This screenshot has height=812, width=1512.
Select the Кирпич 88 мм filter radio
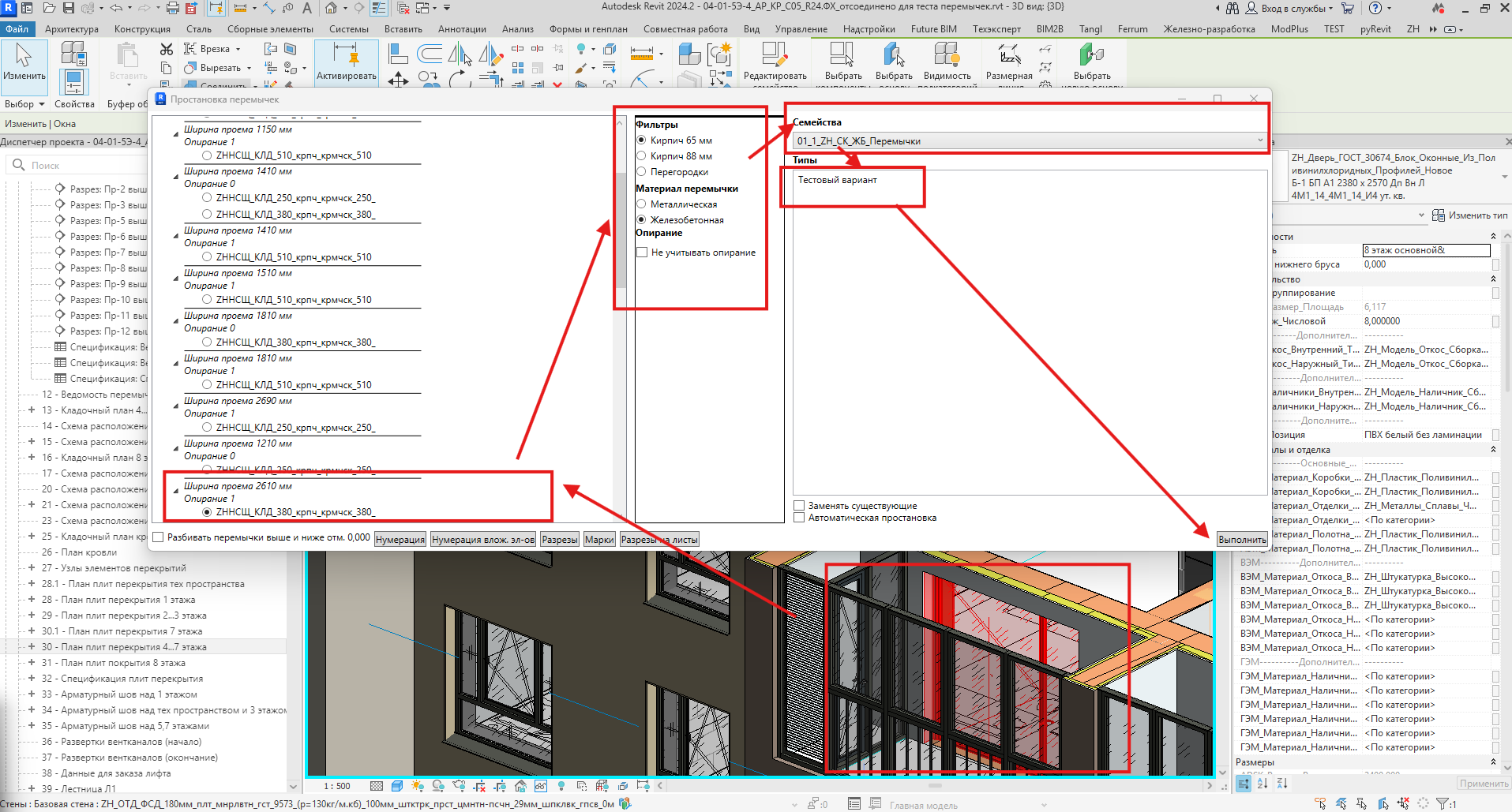click(x=641, y=155)
